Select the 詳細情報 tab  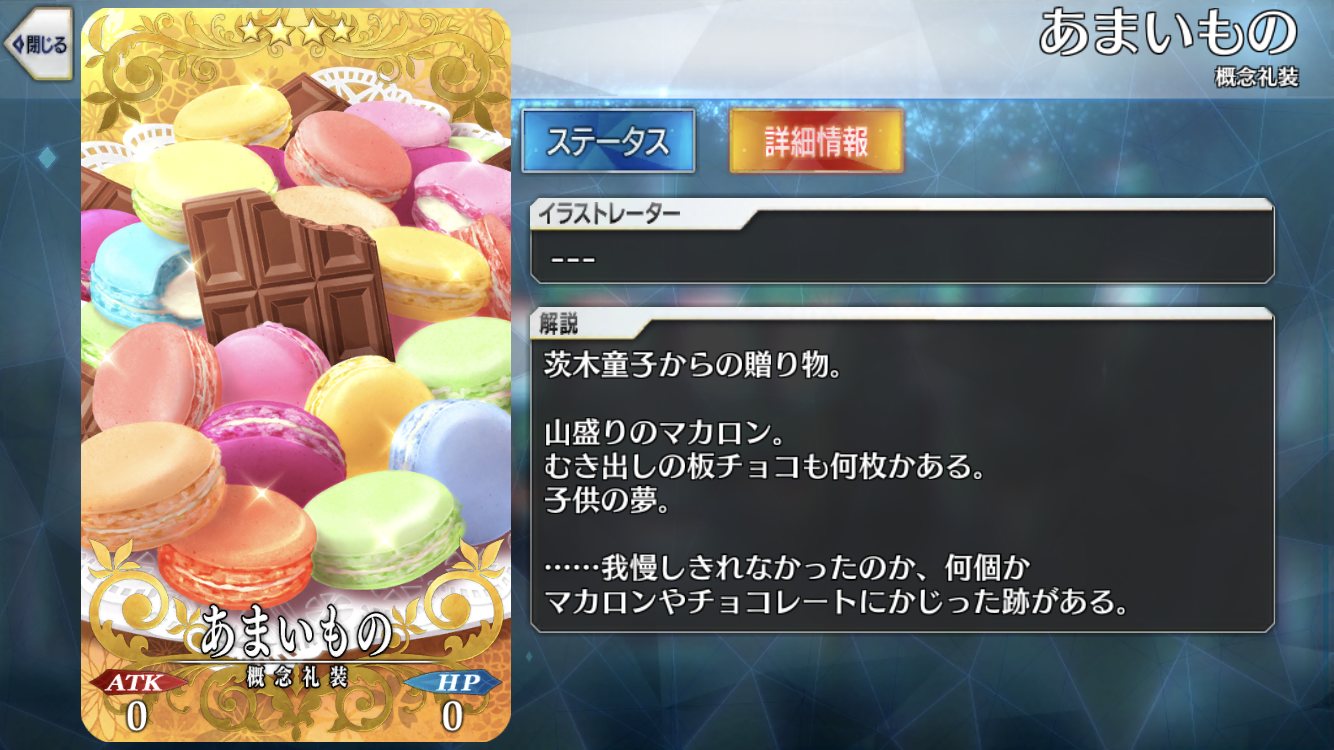coord(816,141)
